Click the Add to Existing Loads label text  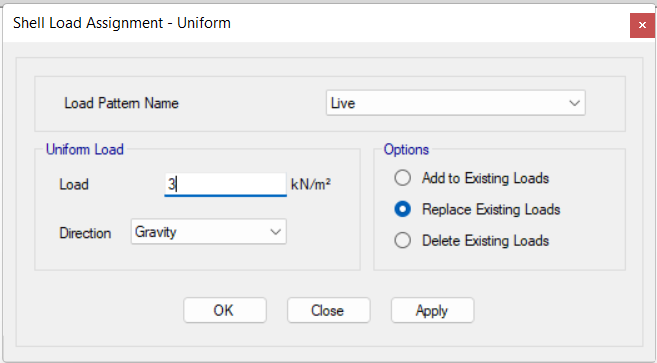pyautogui.click(x=485, y=178)
